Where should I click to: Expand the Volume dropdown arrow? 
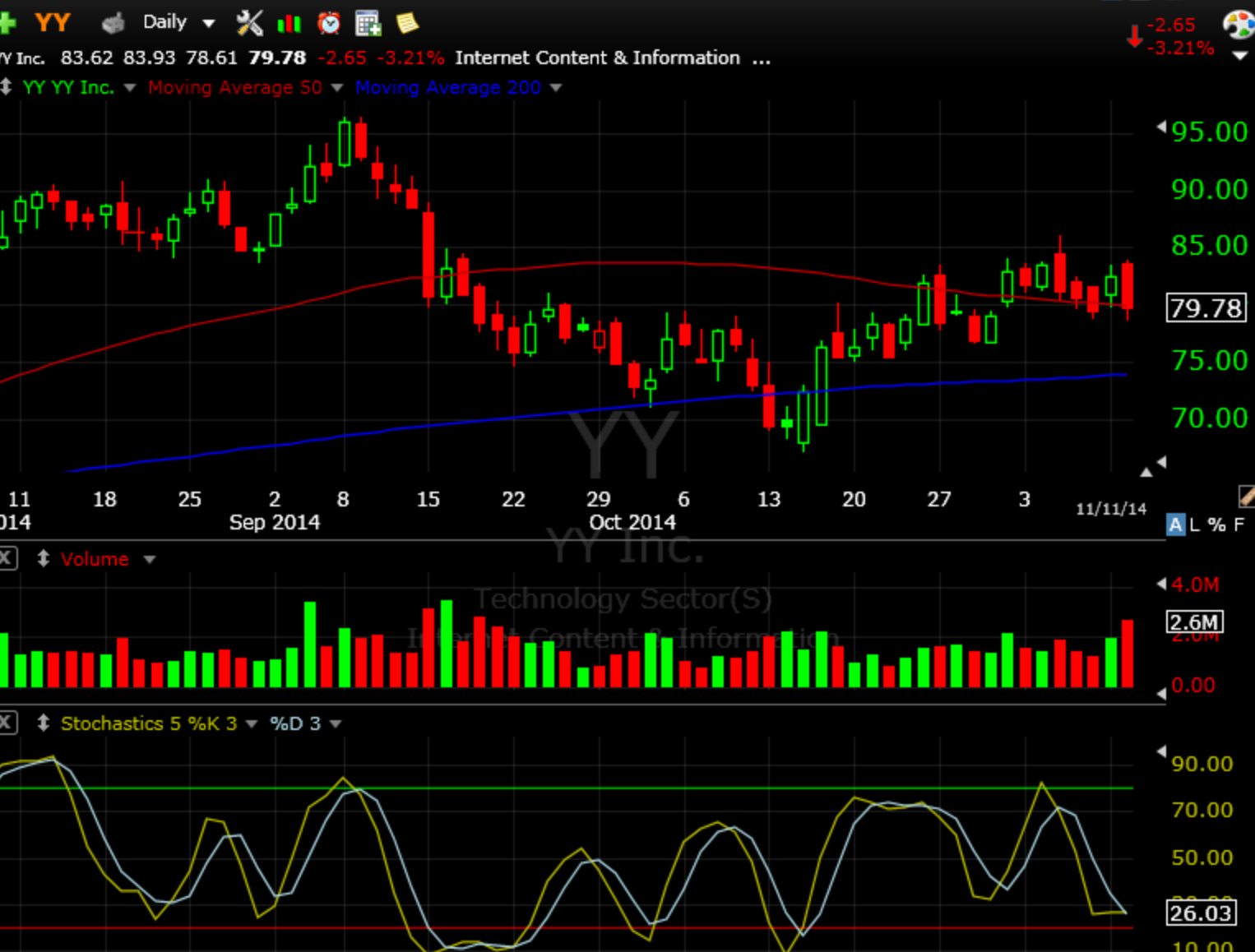pyautogui.click(x=149, y=560)
